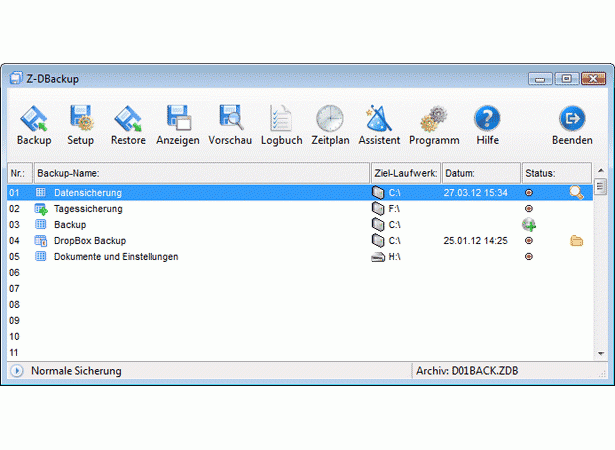Click the grid icon beside Dokumente und Einstellungen
The height and width of the screenshot is (450, 615).
click(x=40, y=256)
